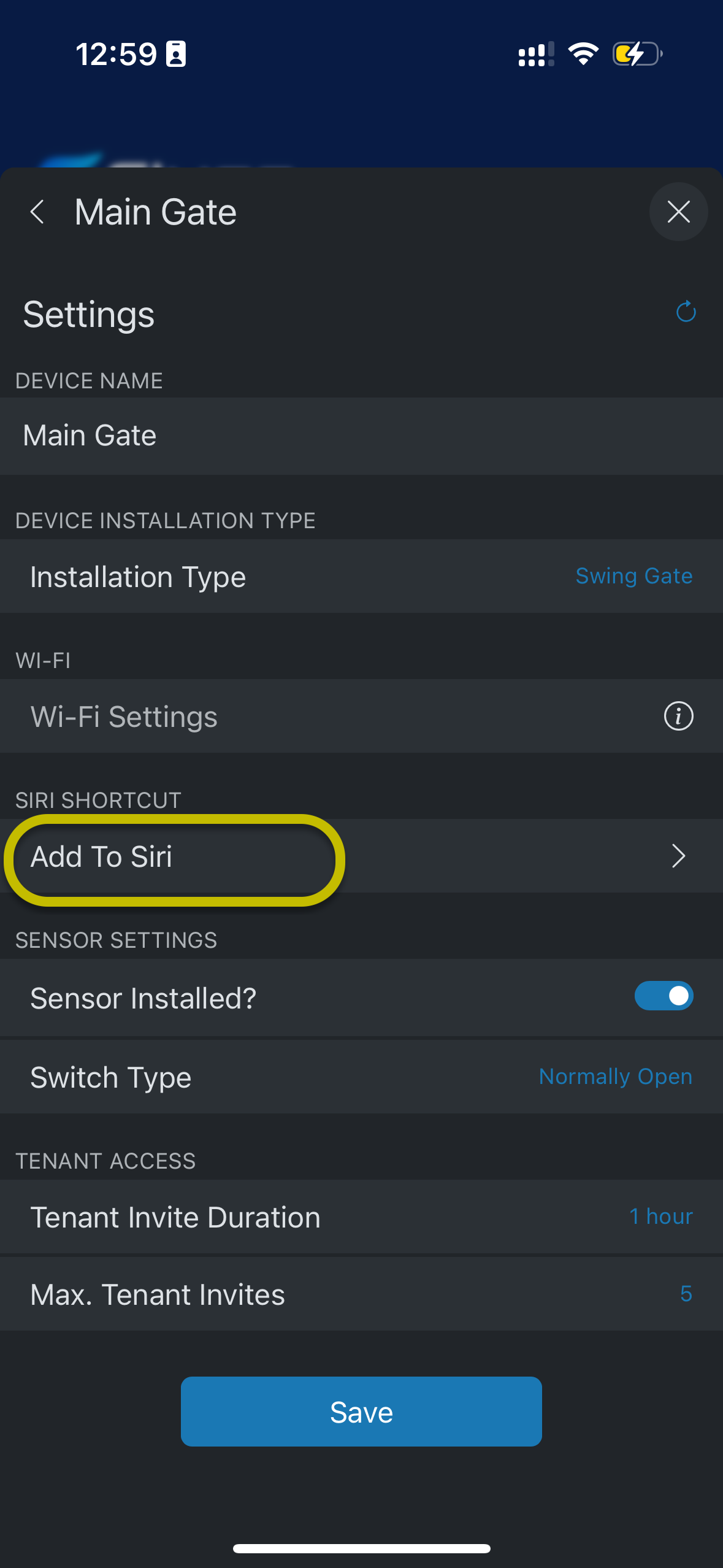723x1568 pixels.
Task: Tap the back arrow beside Main Gate
Action: (x=37, y=212)
